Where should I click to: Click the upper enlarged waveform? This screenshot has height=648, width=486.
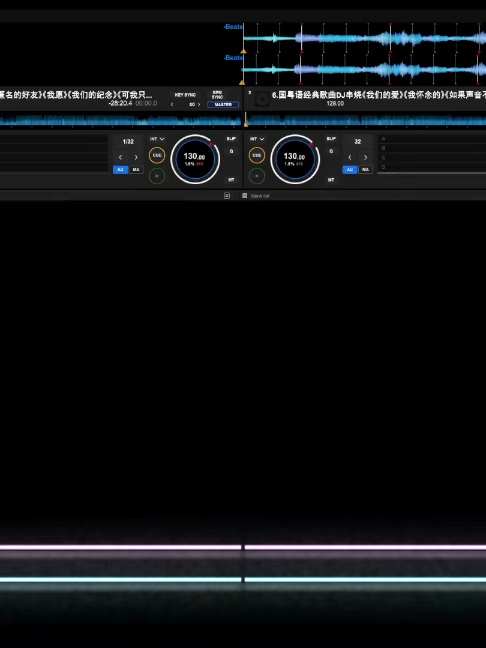tap(364, 38)
